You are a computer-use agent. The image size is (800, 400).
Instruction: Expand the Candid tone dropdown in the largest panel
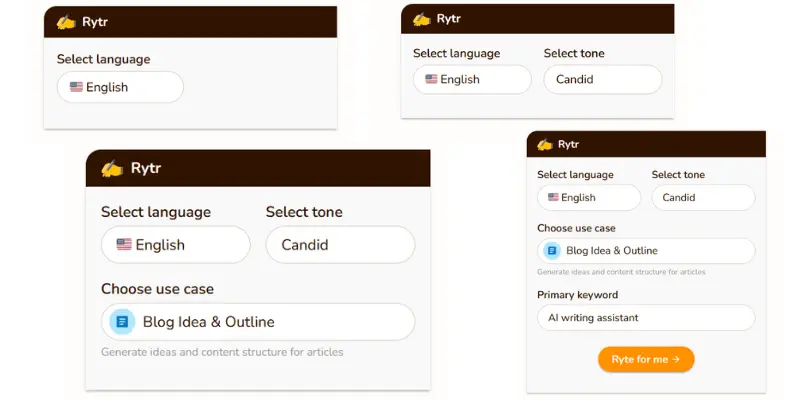pos(340,245)
